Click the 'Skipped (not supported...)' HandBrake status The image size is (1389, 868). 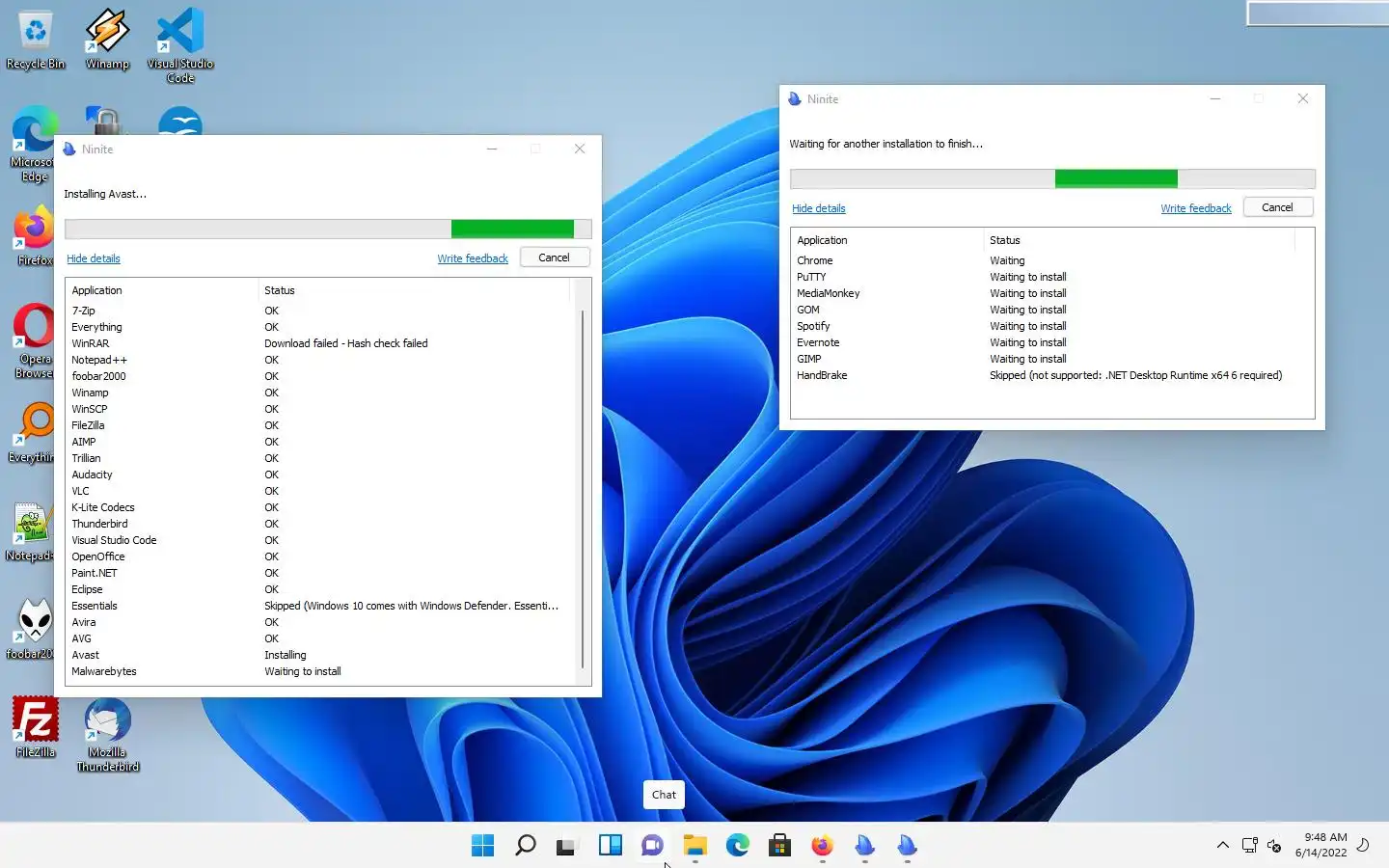1135,375
